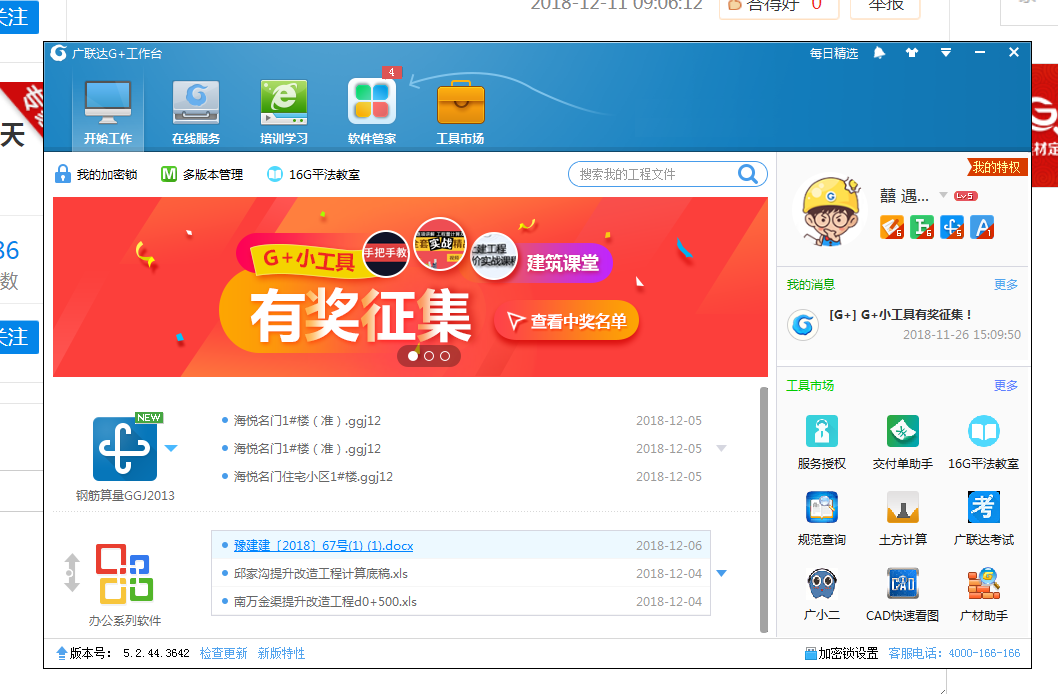Image resolution: width=1058 pixels, height=694 pixels.
Task: Click 每日精选 in the title bar
Action: coord(834,53)
